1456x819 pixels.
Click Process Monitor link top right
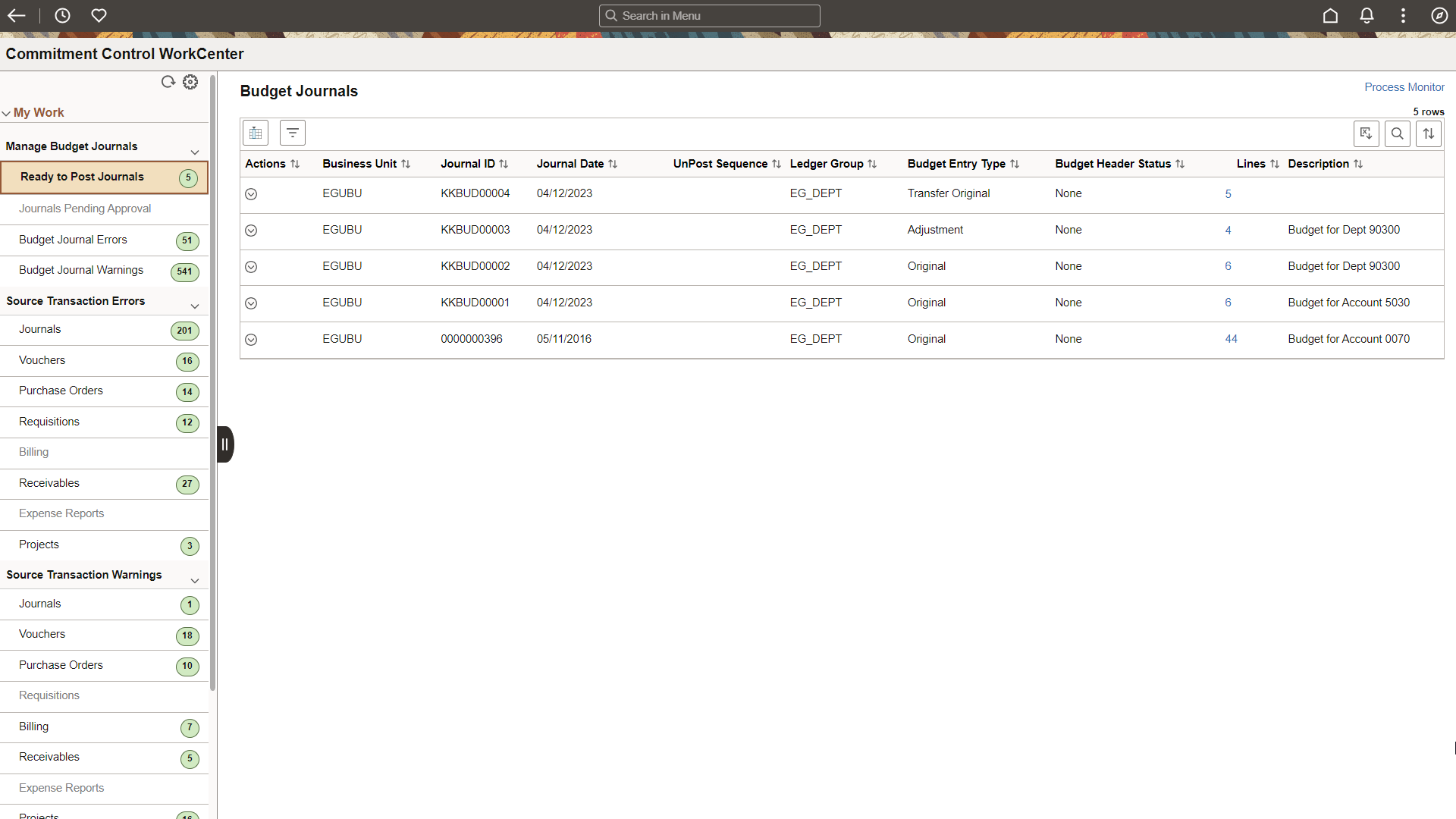click(x=1404, y=87)
